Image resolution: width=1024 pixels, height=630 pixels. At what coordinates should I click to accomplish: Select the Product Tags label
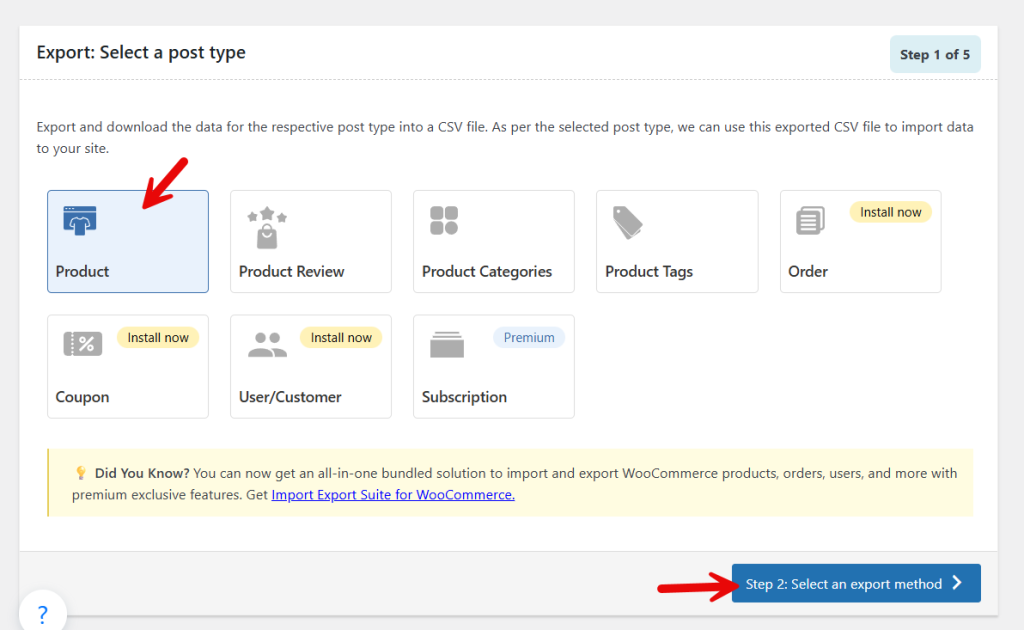pyautogui.click(x=649, y=272)
